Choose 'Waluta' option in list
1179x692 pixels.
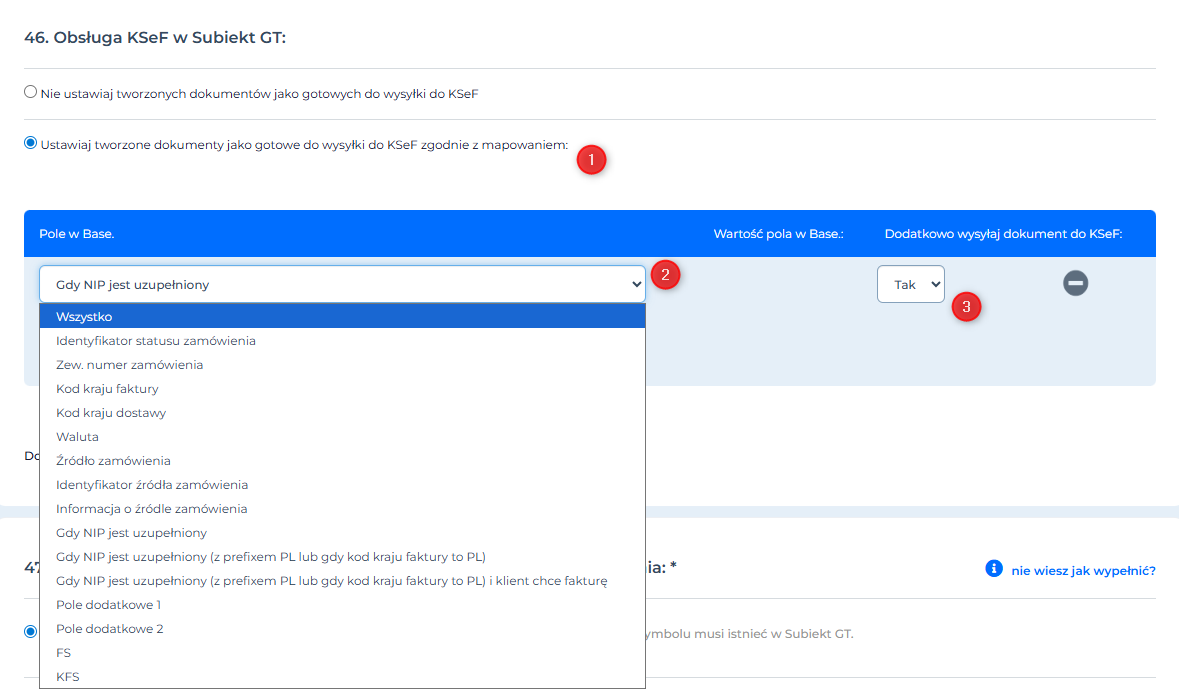click(342, 437)
